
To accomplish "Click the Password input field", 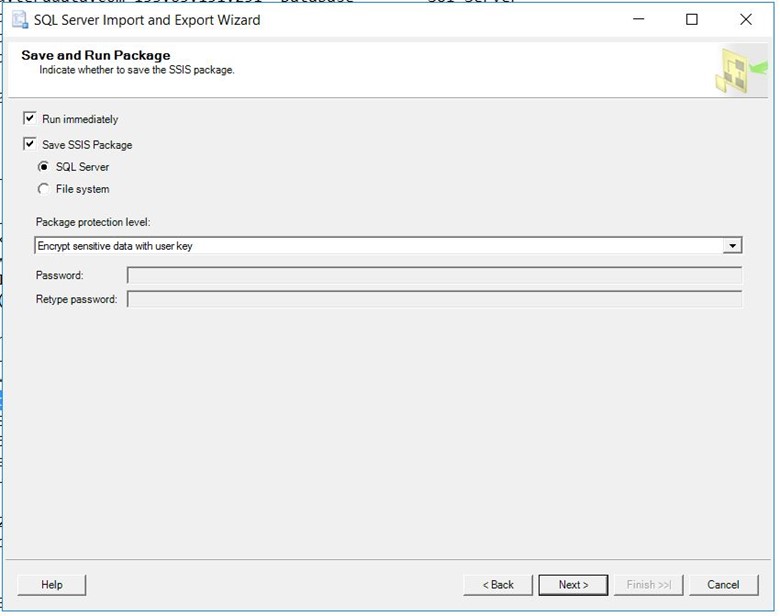I will pyautogui.click(x=434, y=275).
